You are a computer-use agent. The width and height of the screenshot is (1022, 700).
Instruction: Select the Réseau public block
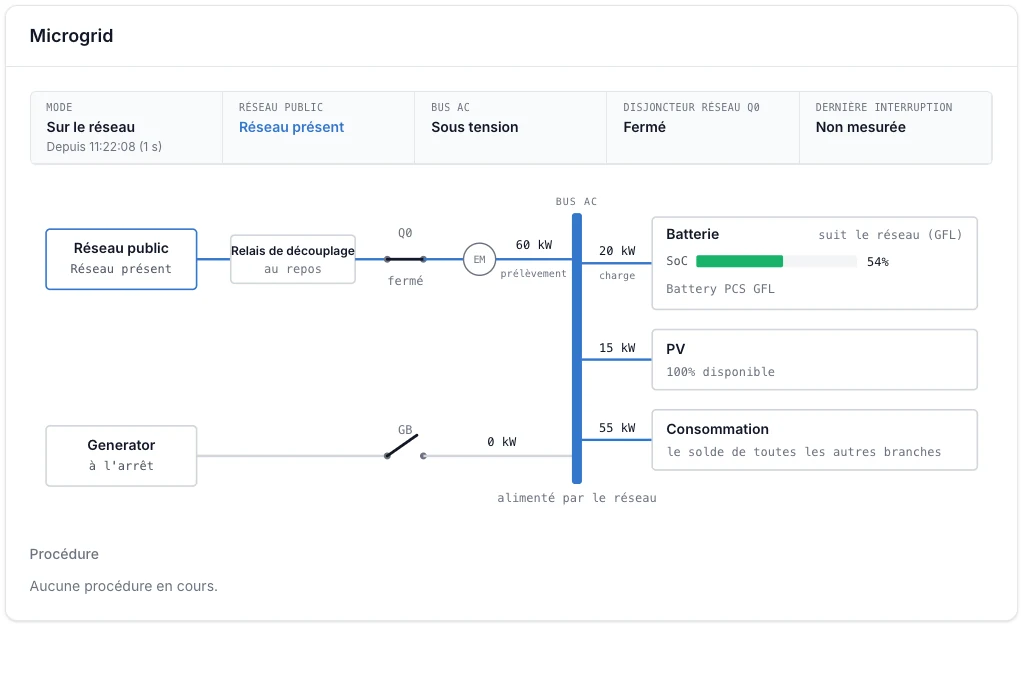(x=121, y=259)
